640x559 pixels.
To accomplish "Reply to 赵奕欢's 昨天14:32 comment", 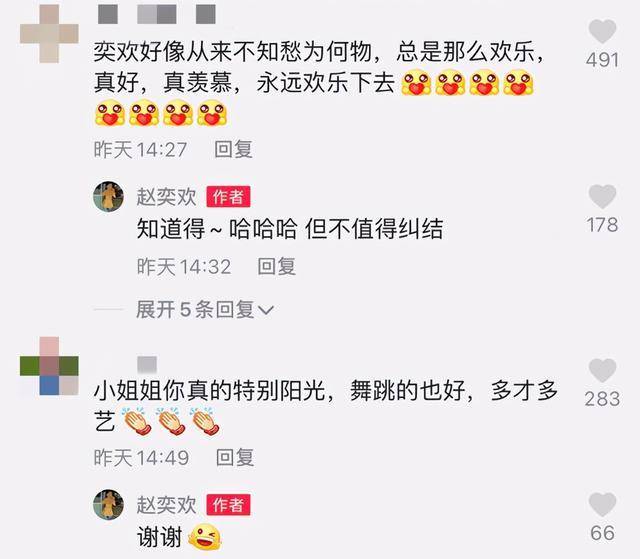I will pyautogui.click(x=277, y=267).
